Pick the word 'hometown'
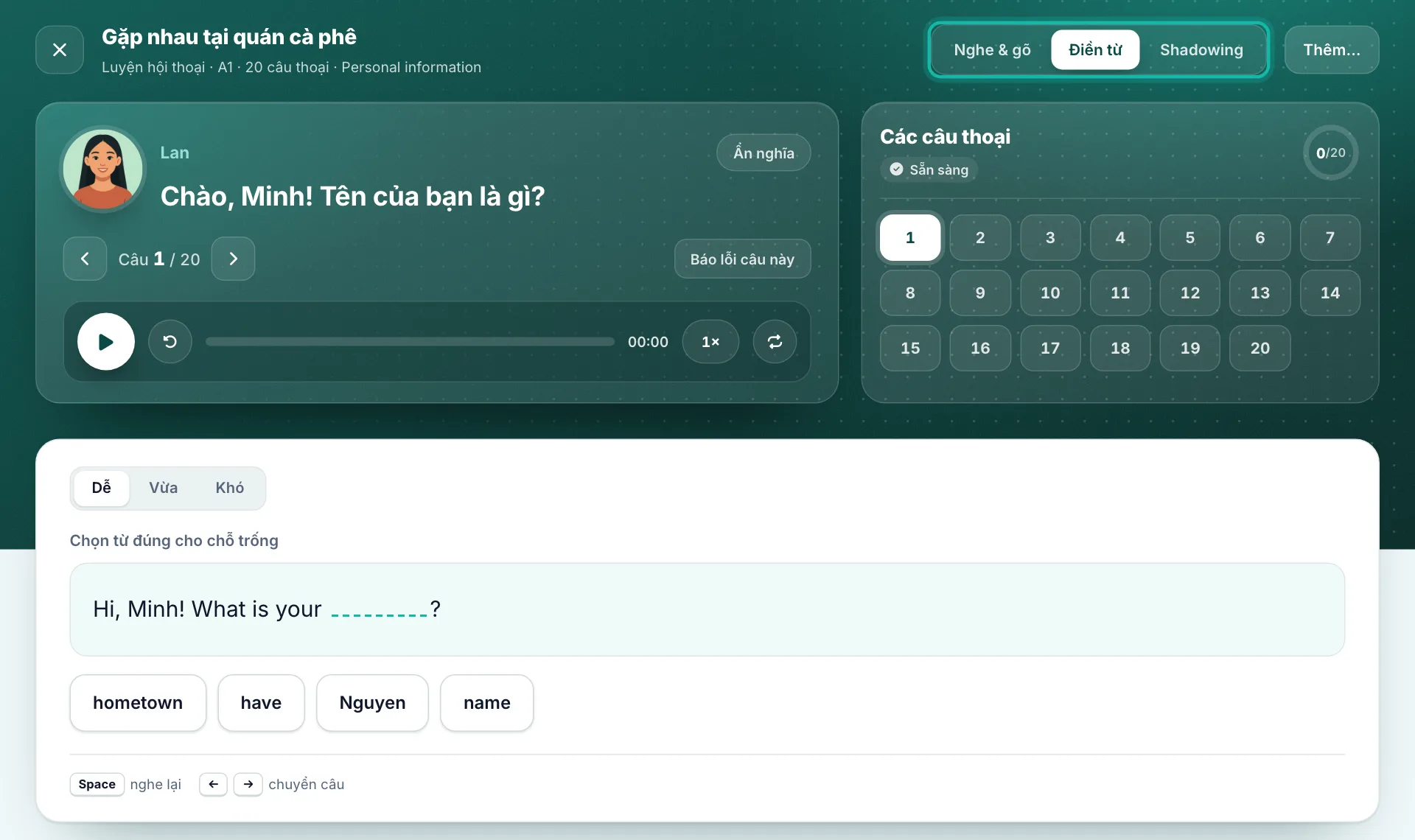1415x840 pixels. point(138,703)
